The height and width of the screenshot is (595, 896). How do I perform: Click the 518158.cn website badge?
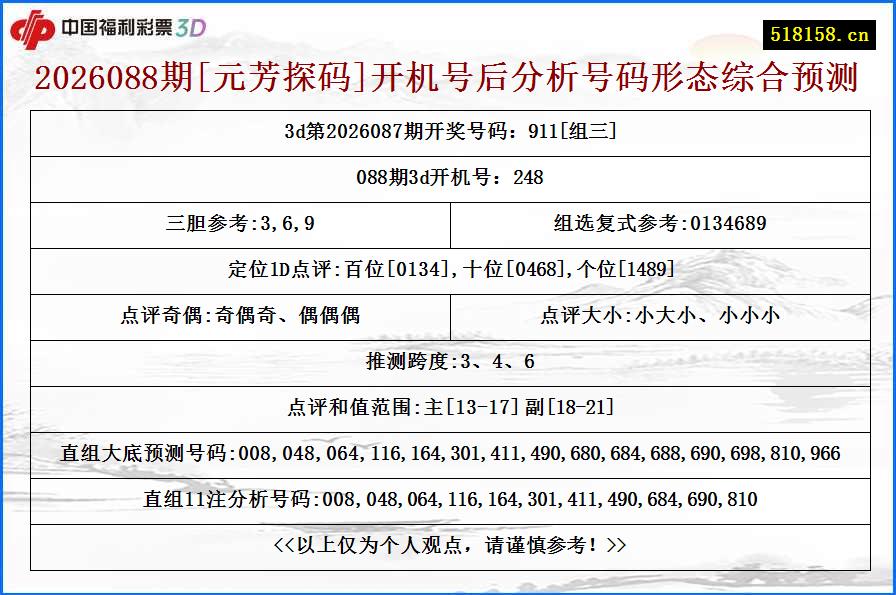click(819, 35)
